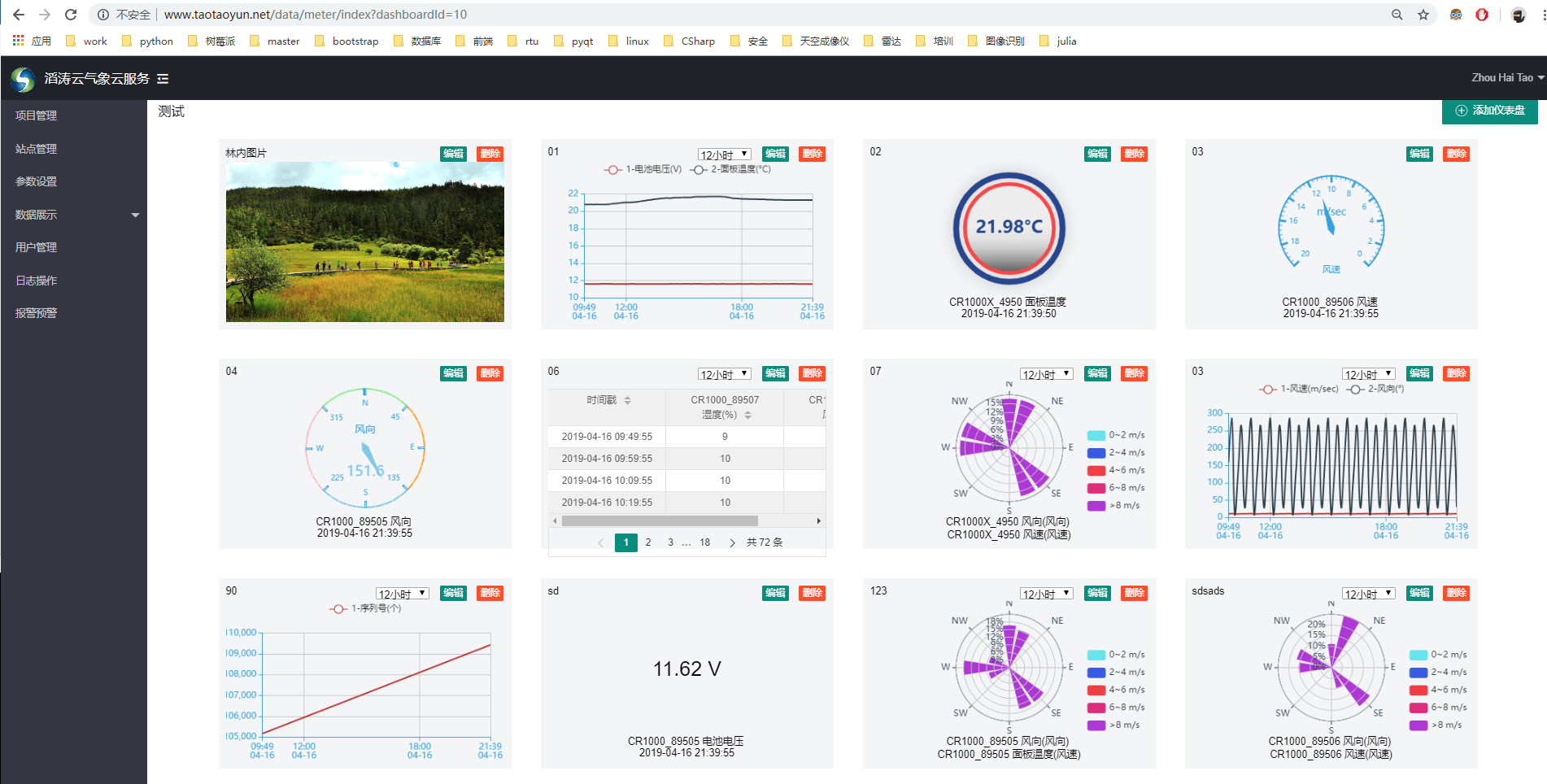The height and width of the screenshot is (784, 1547).
Task: Collapse the sidebar with the menu icon
Action: coord(163,79)
